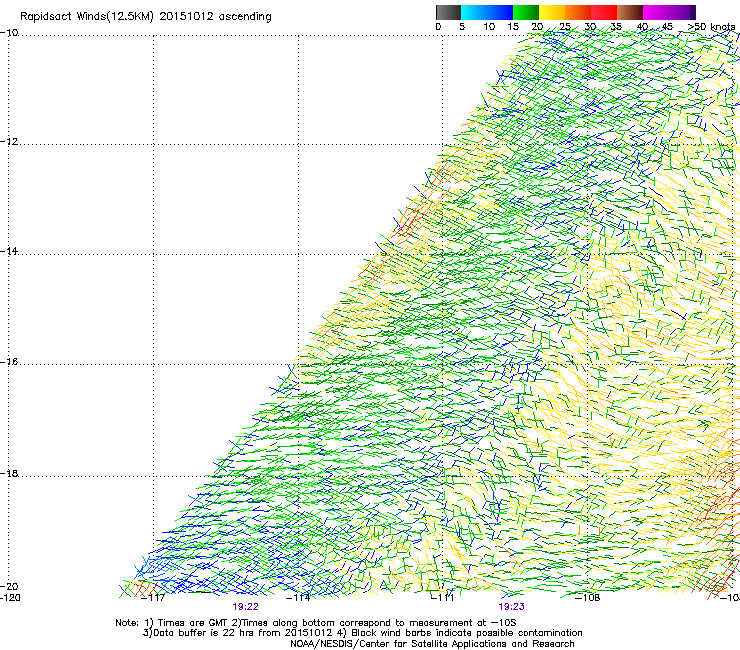Click the '25' legend tick label
Image resolution: width=740 pixels, height=650 pixels.
tap(565, 26)
